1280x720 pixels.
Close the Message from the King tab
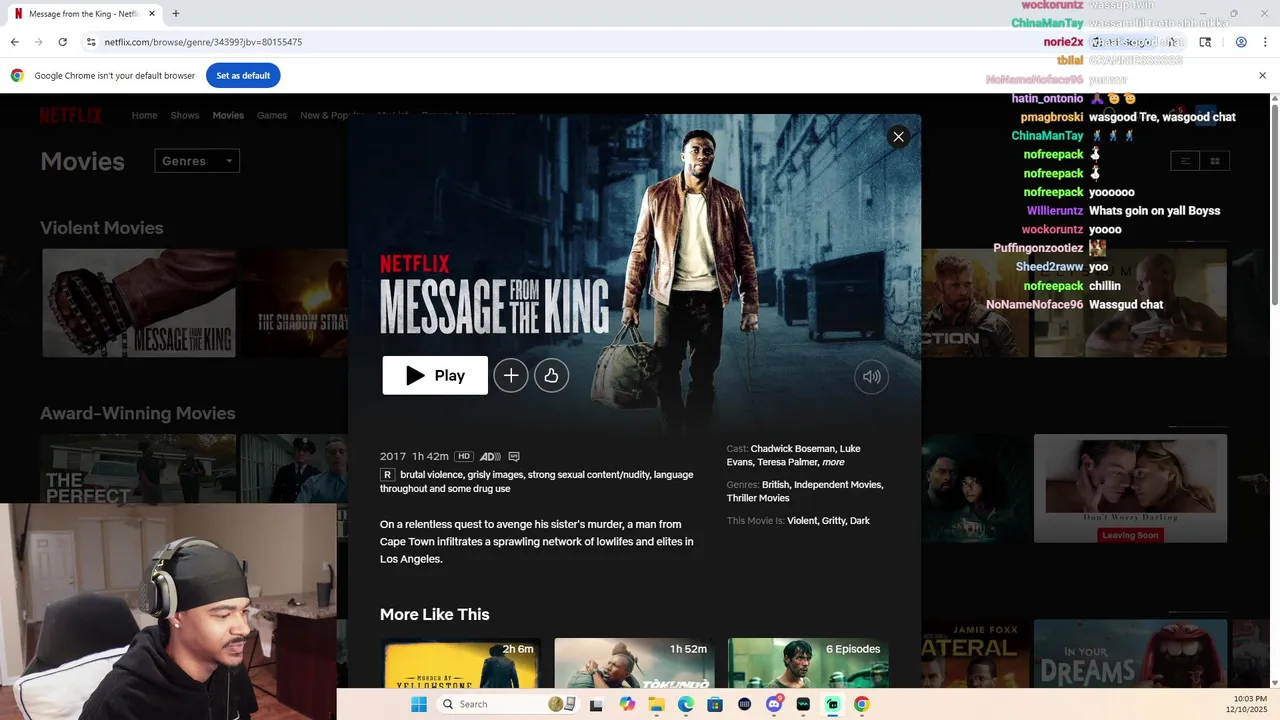click(x=151, y=14)
